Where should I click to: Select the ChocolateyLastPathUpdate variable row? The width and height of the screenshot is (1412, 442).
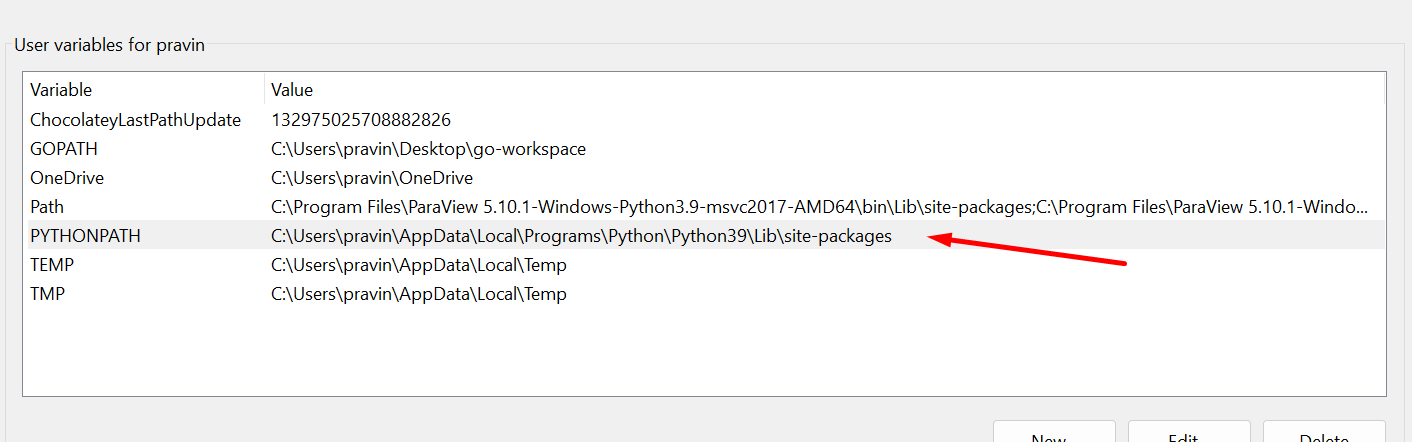[x=135, y=120]
